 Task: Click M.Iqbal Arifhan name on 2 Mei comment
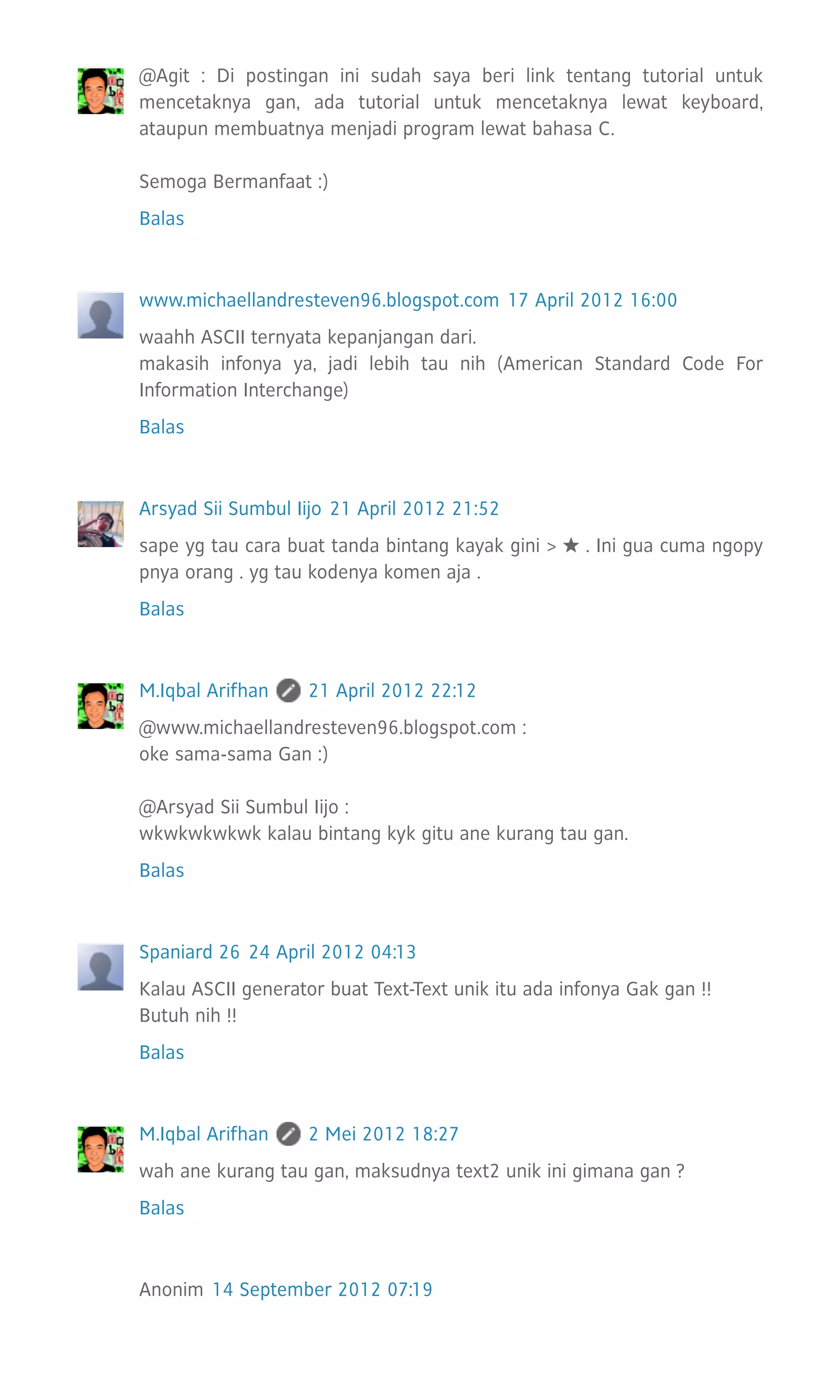point(204,1134)
